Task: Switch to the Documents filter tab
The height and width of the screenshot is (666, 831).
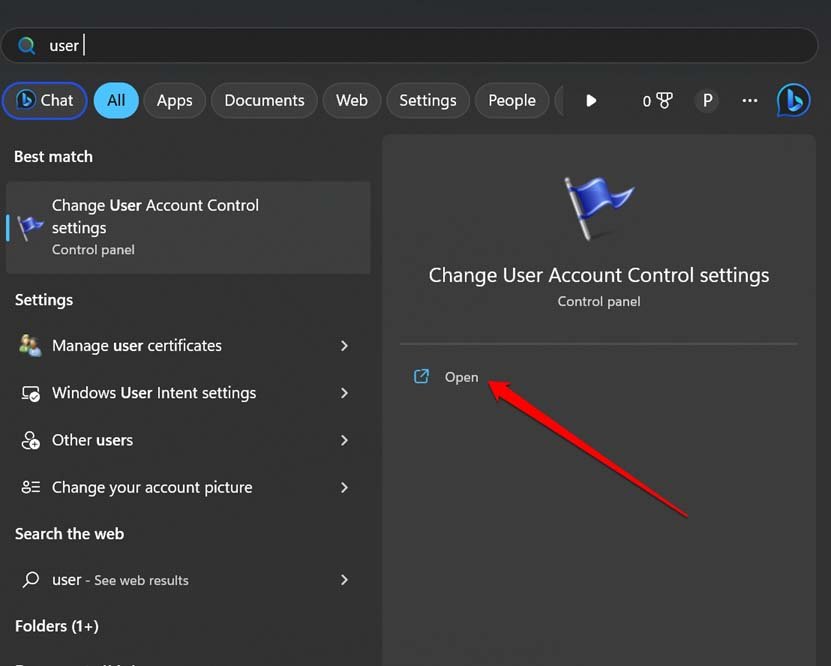Action: 264,100
